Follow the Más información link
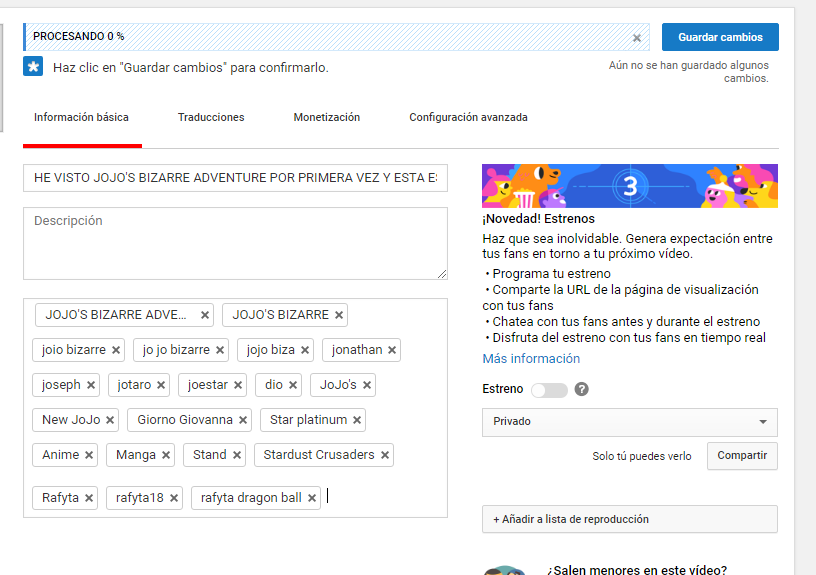 (x=531, y=359)
